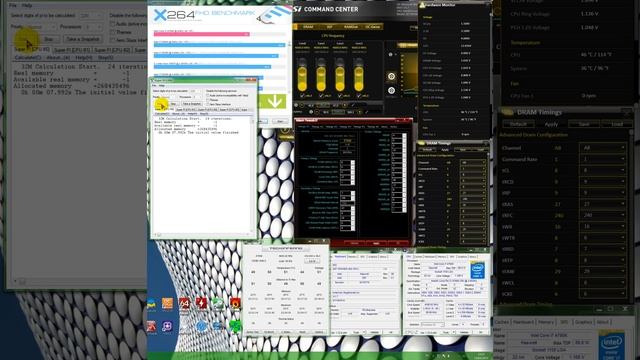Click Reset button in RealTemp window
This screenshot has width=640, height=360.
coord(302,332)
